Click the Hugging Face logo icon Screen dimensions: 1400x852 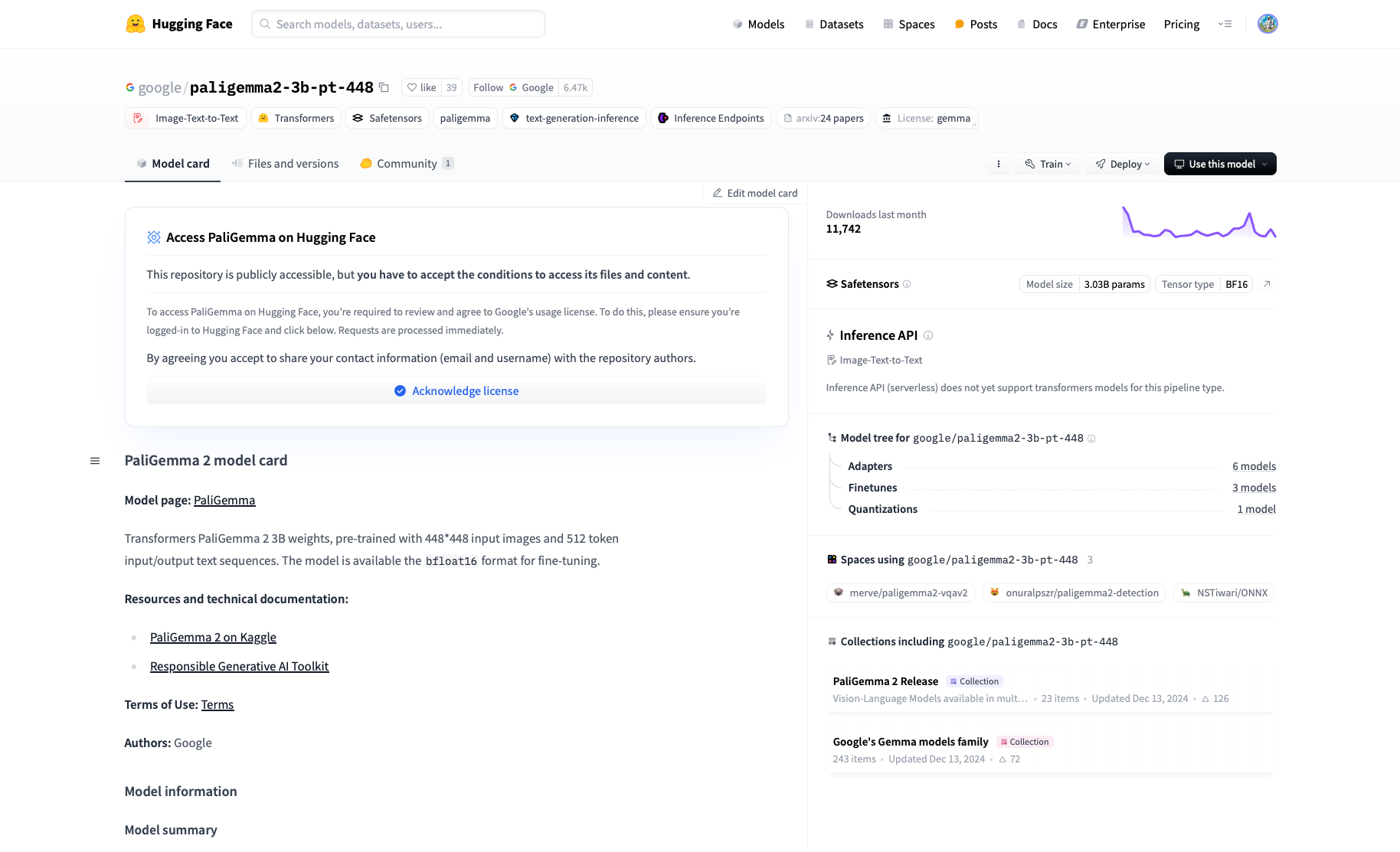coord(136,24)
